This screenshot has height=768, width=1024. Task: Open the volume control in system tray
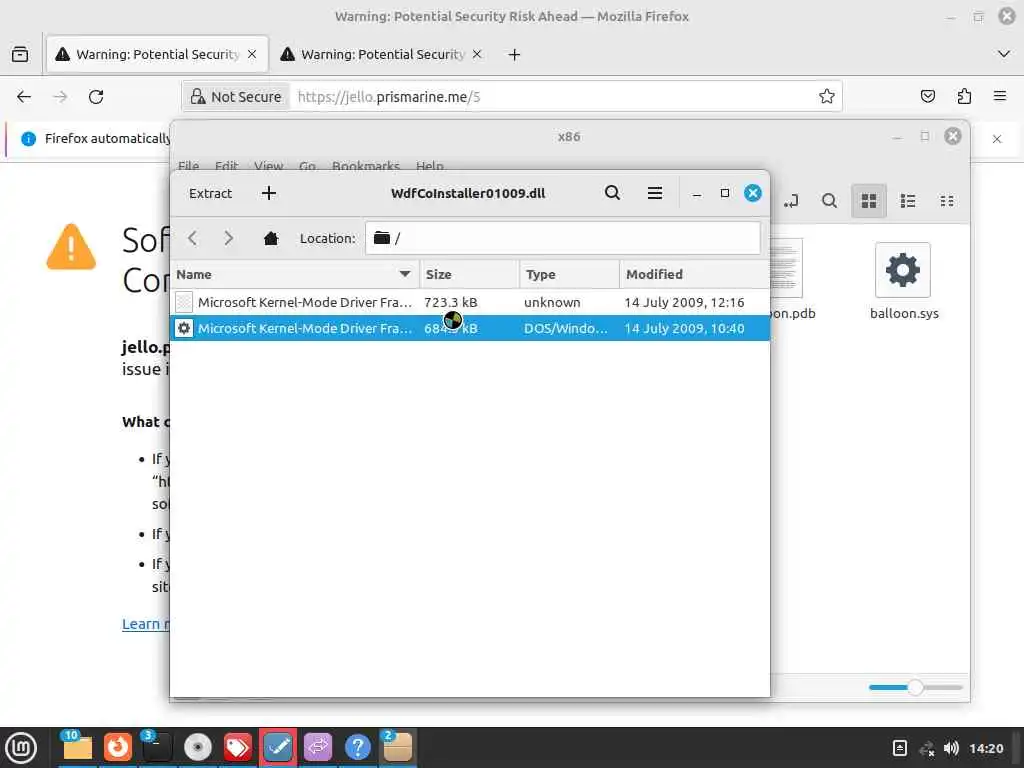[952, 748]
